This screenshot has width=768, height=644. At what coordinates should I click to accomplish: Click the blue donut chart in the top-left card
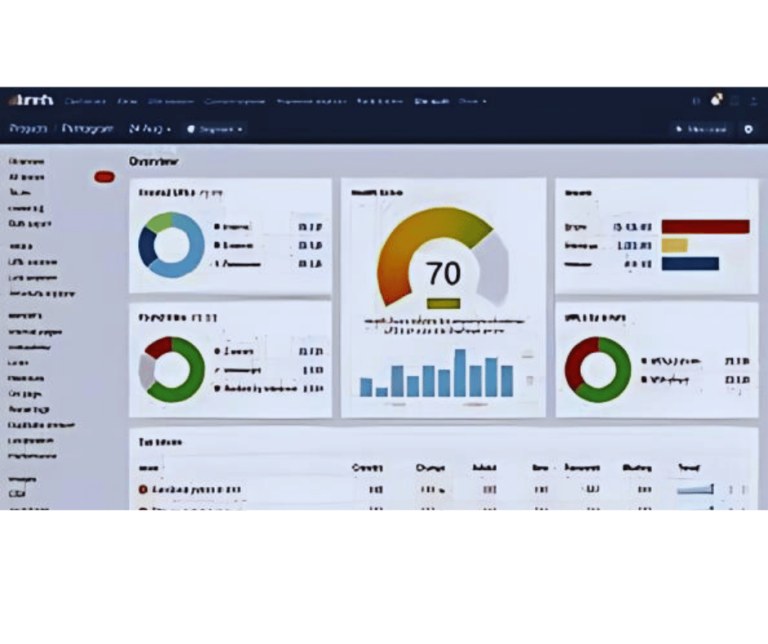point(171,245)
